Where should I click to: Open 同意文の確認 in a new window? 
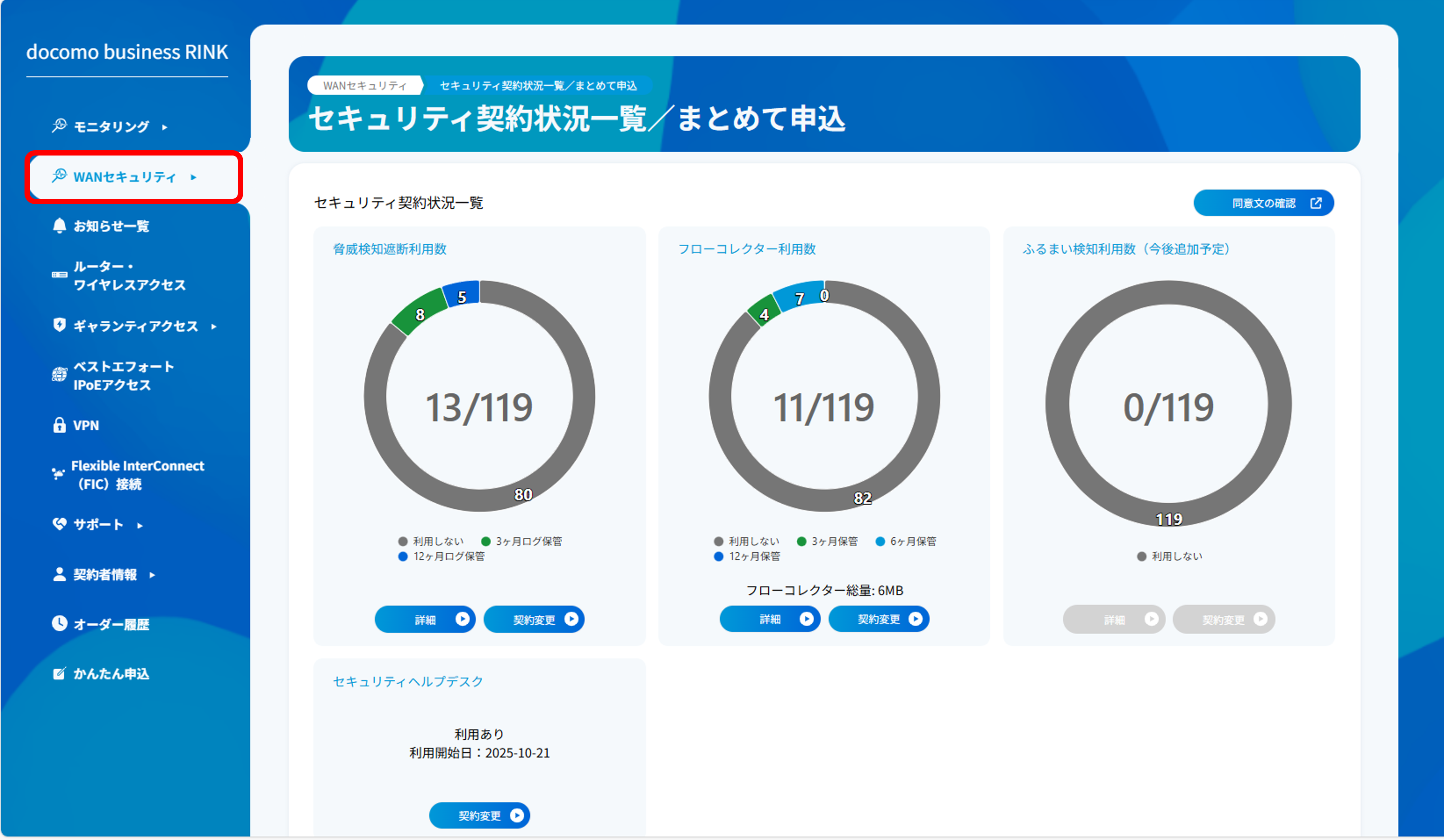(1264, 203)
